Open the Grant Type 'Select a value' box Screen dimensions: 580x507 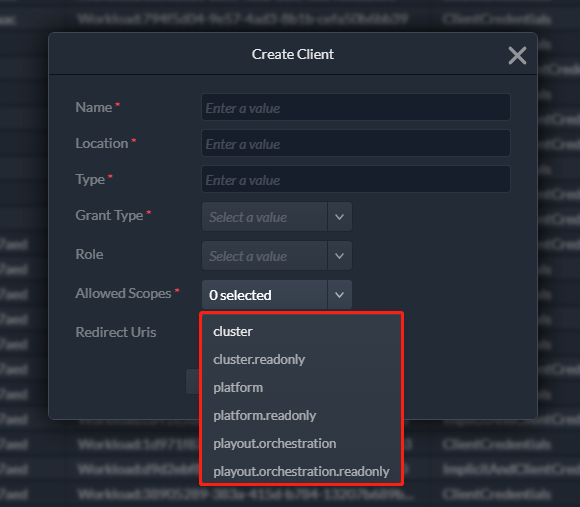click(x=264, y=217)
